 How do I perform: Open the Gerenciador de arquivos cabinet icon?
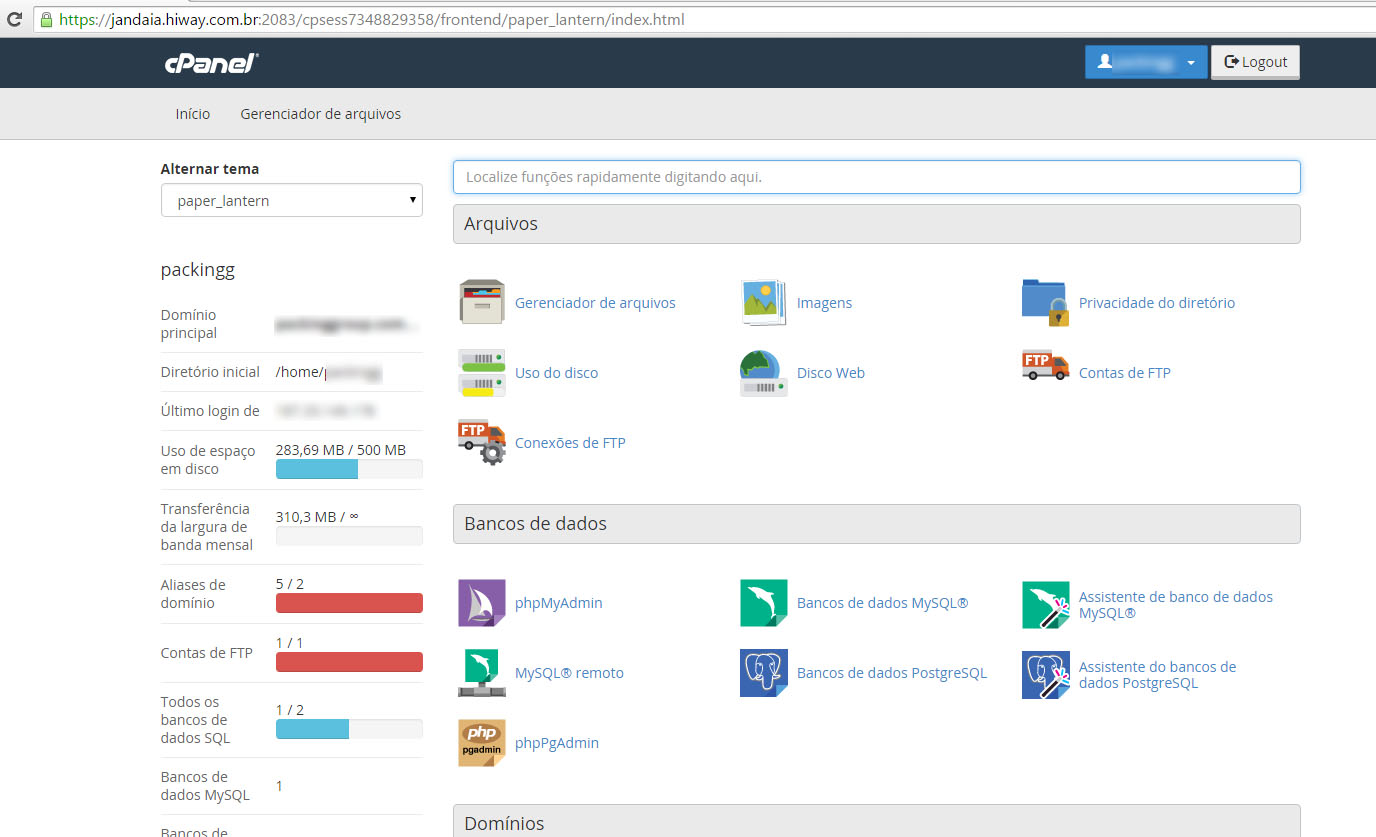click(482, 302)
